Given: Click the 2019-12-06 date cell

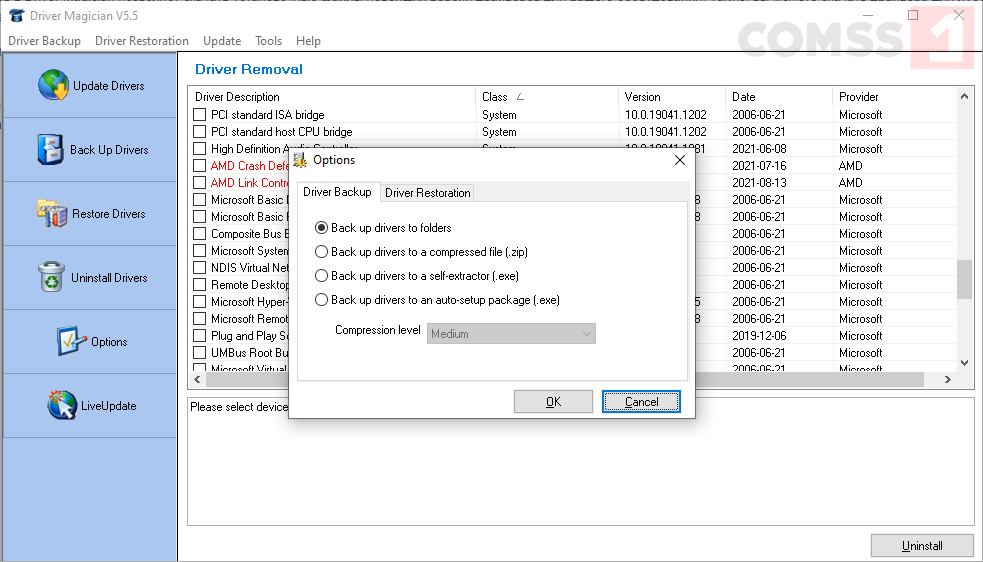Looking at the screenshot, I should click(759, 336).
